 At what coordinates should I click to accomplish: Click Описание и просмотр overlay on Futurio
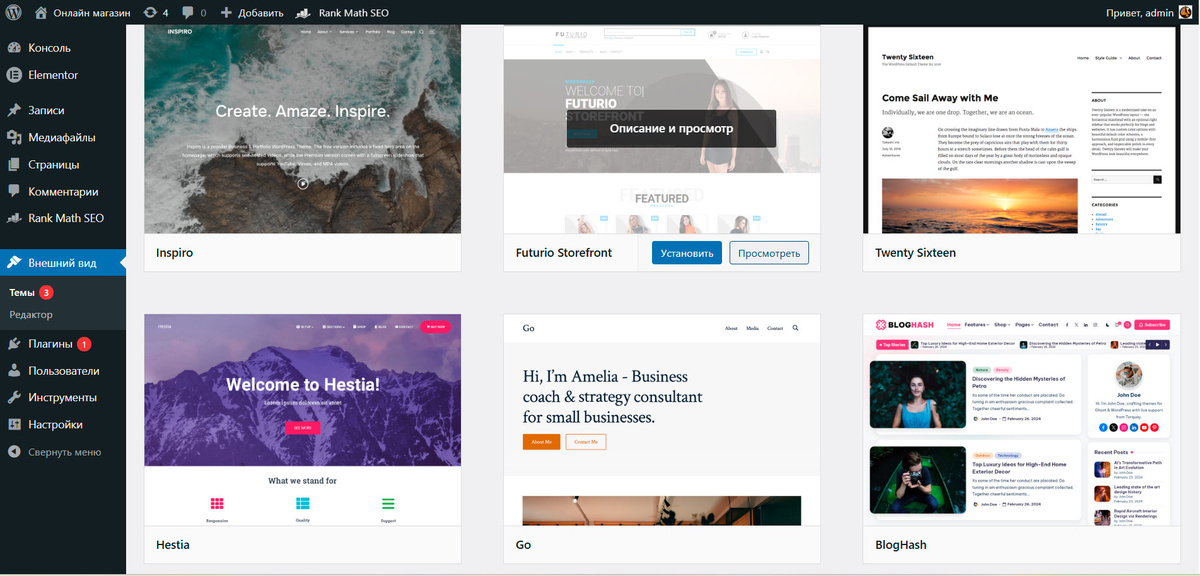click(x=671, y=129)
